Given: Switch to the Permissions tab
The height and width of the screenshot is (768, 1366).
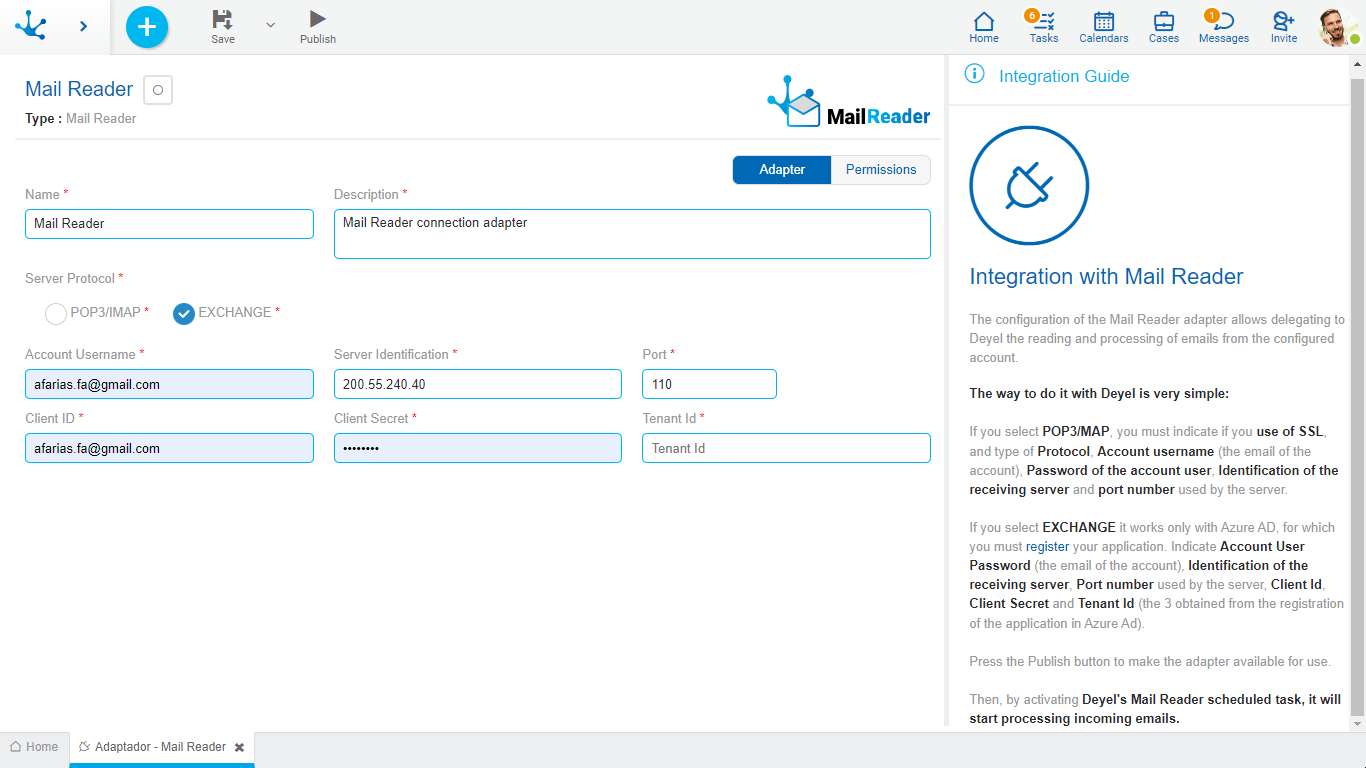Looking at the screenshot, I should (x=880, y=170).
